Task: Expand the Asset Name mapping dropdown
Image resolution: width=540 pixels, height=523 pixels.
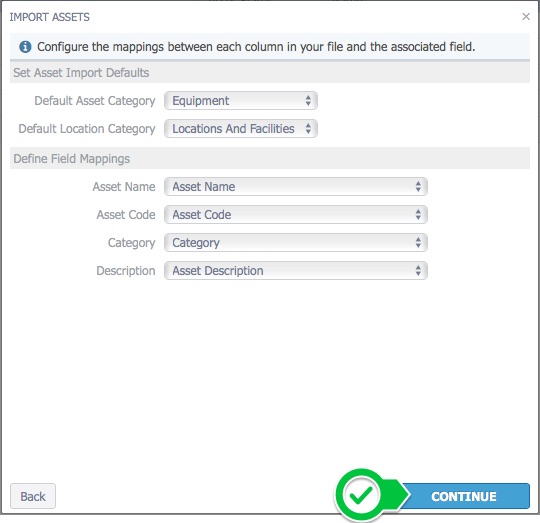Action: tap(296, 187)
